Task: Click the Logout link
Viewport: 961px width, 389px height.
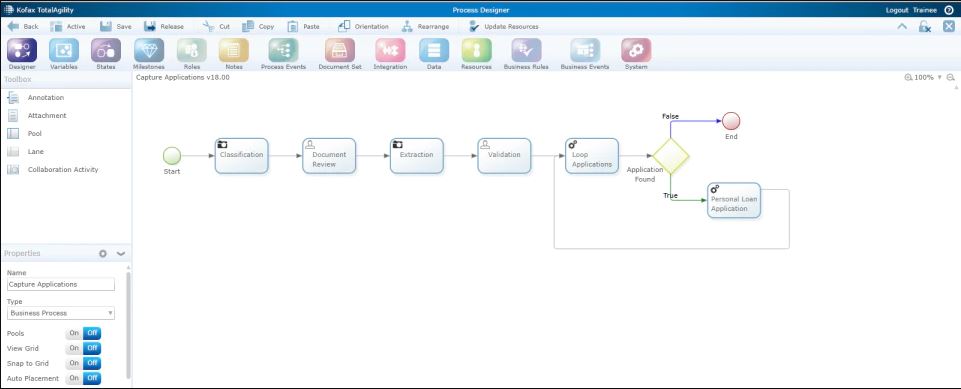Action: [897, 10]
